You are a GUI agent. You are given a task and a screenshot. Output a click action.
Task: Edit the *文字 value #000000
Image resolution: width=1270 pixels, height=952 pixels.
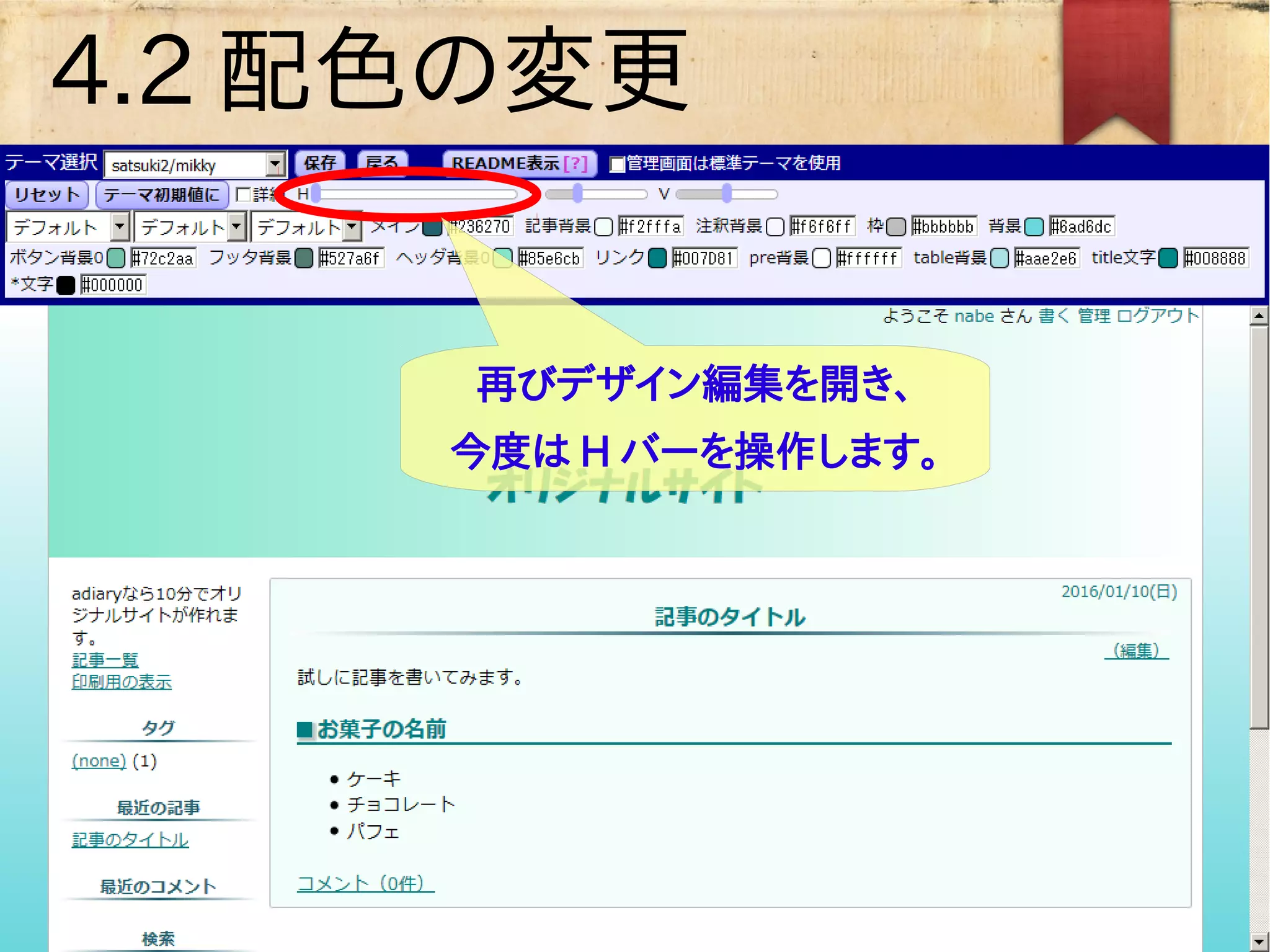click(113, 285)
